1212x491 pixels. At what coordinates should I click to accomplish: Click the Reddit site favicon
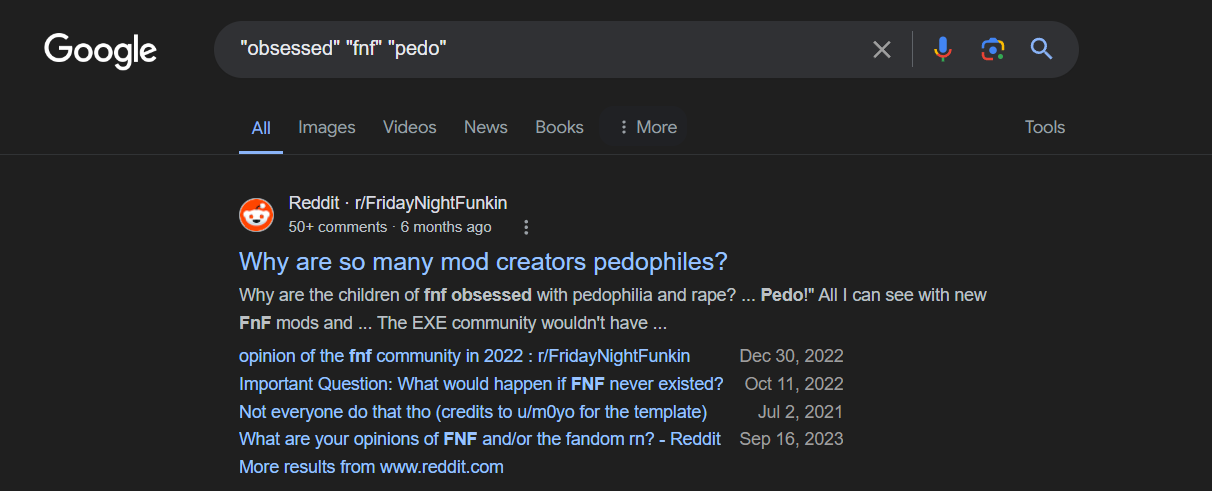(257, 215)
